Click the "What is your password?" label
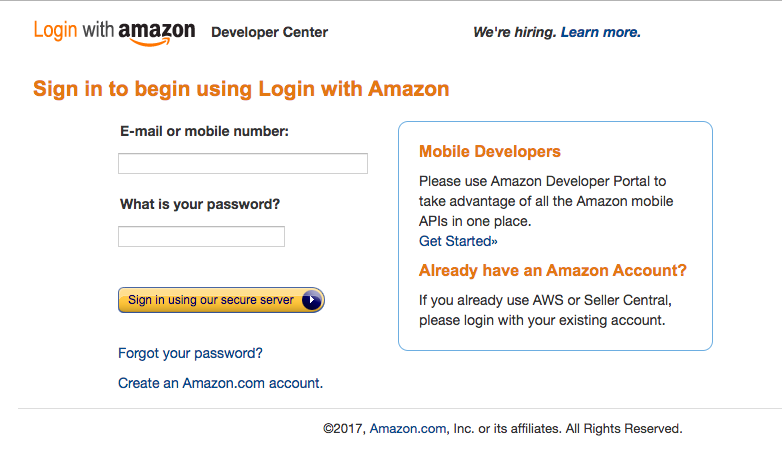Image resolution: width=782 pixels, height=476 pixels. [x=200, y=204]
